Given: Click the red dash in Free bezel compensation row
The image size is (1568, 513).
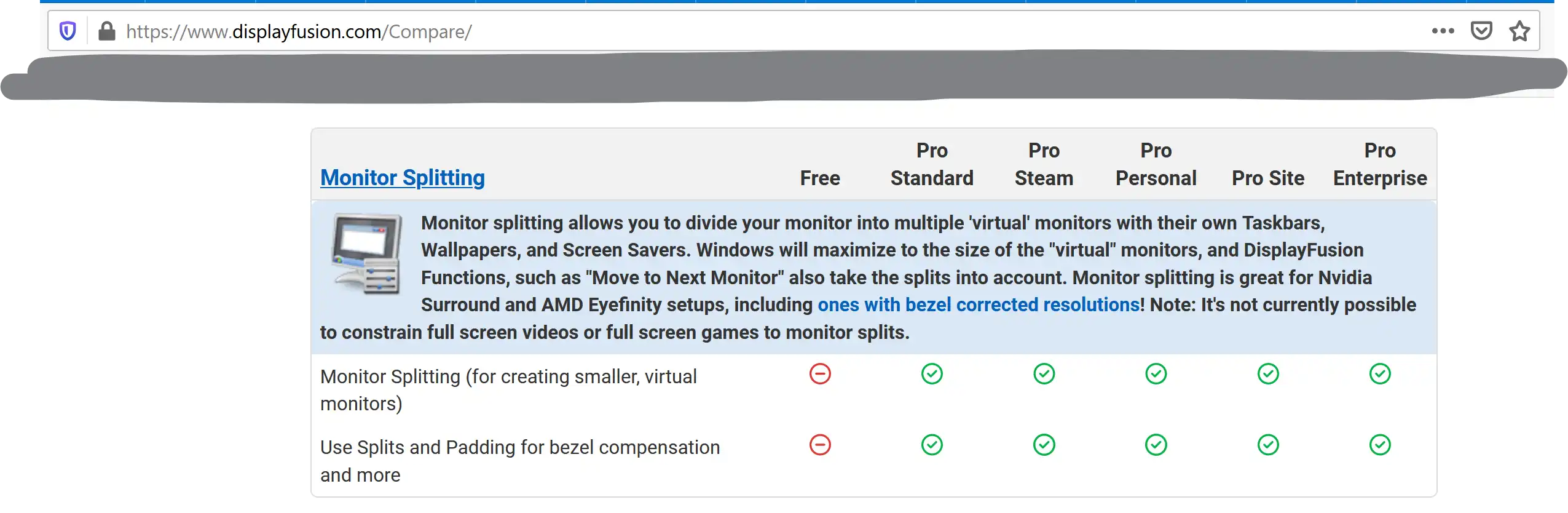Looking at the screenshot, I should tap(819, 445).
